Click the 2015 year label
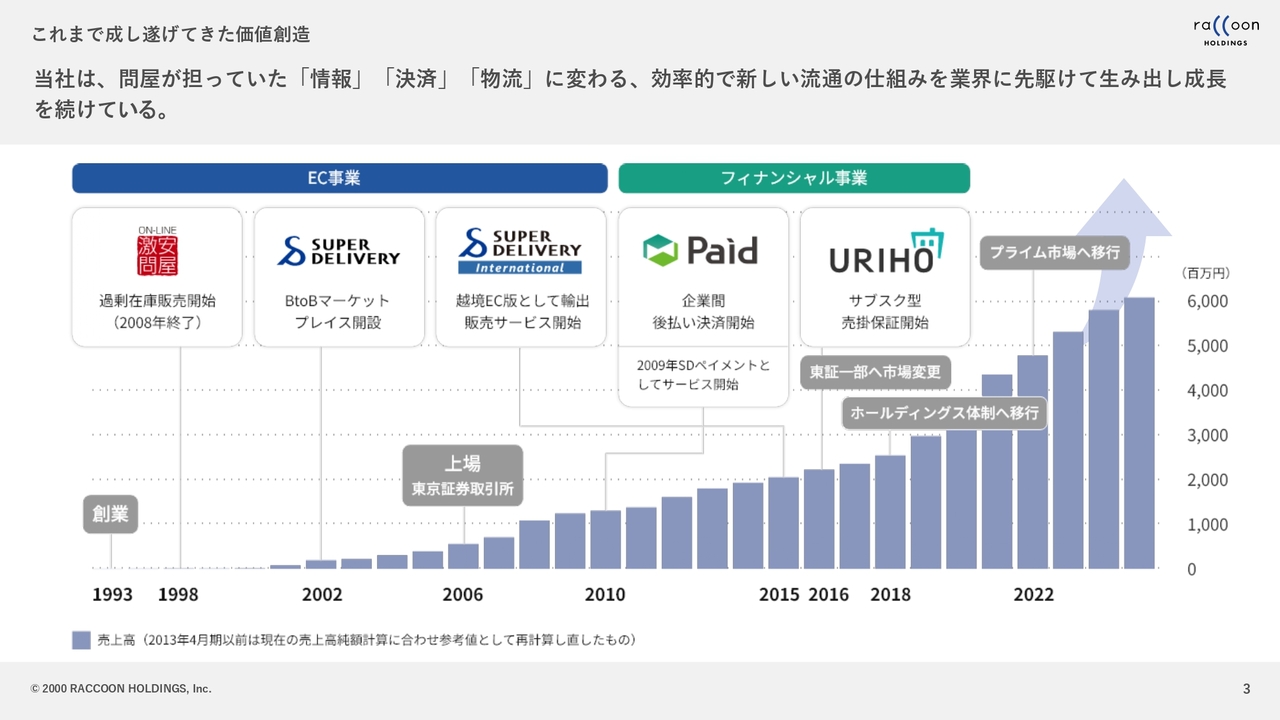This screenshot has width=1280, height=720. [779, 594]
